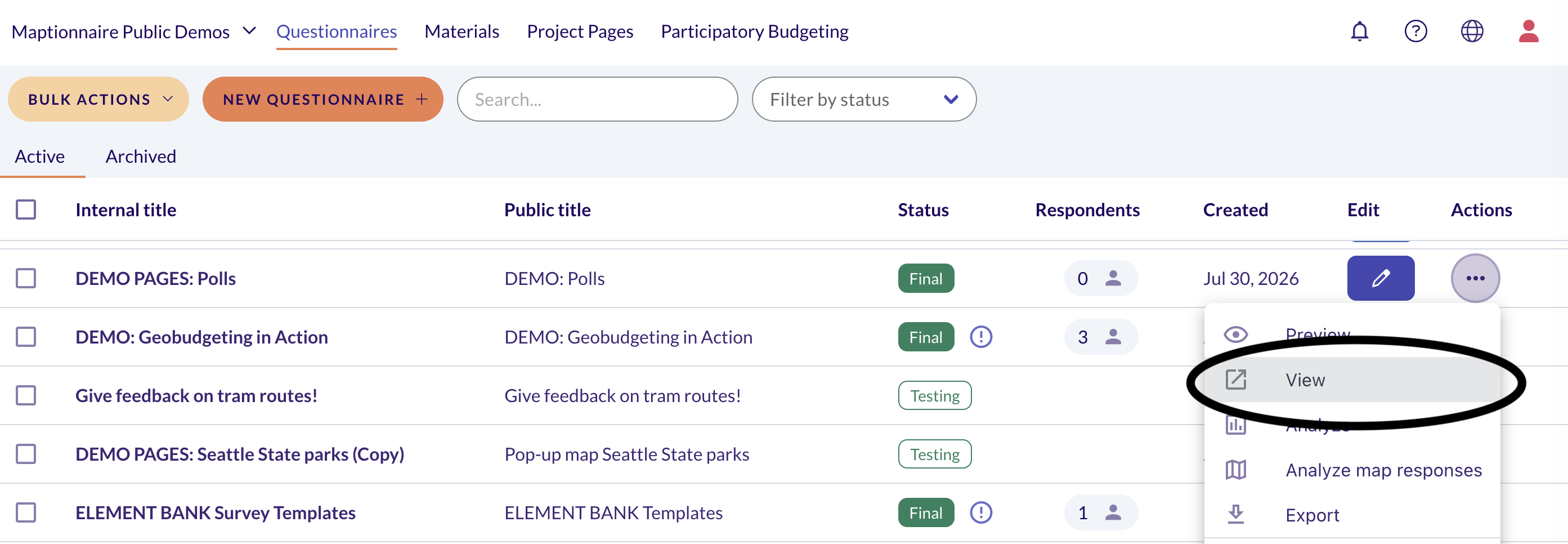Check the Seattle State parks (Copy) row
The height and width of the screenshot is (544, 1568).
pyautogui.click(x=25, y=454)
